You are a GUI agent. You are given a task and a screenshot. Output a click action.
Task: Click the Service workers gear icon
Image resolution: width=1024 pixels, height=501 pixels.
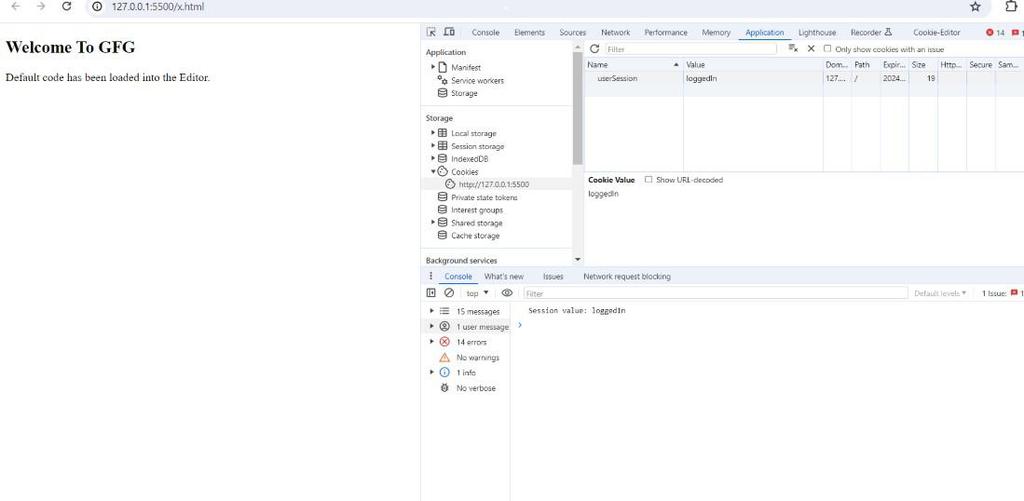(x=442, y=80)
